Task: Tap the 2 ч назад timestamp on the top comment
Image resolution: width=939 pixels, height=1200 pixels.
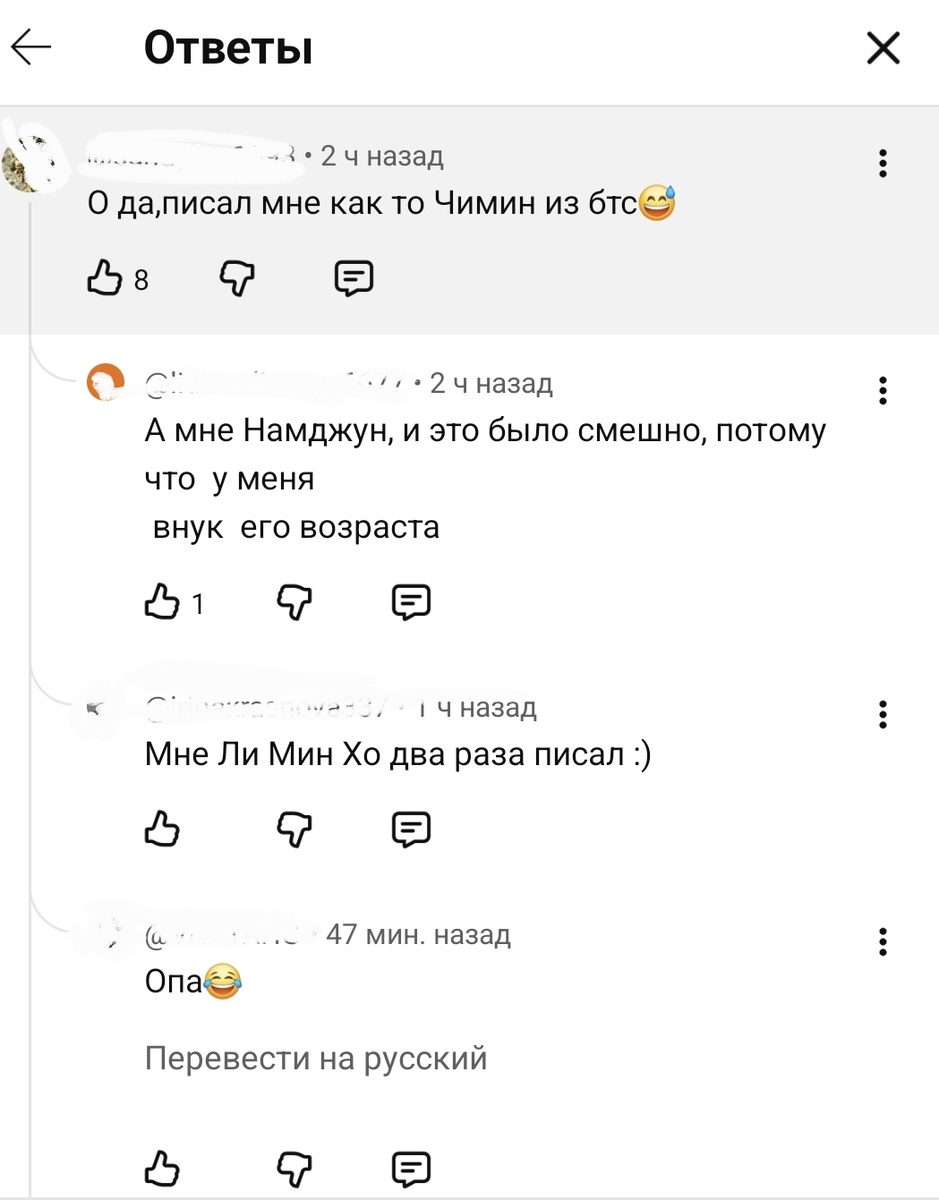Action: click(x=383, y=156)
